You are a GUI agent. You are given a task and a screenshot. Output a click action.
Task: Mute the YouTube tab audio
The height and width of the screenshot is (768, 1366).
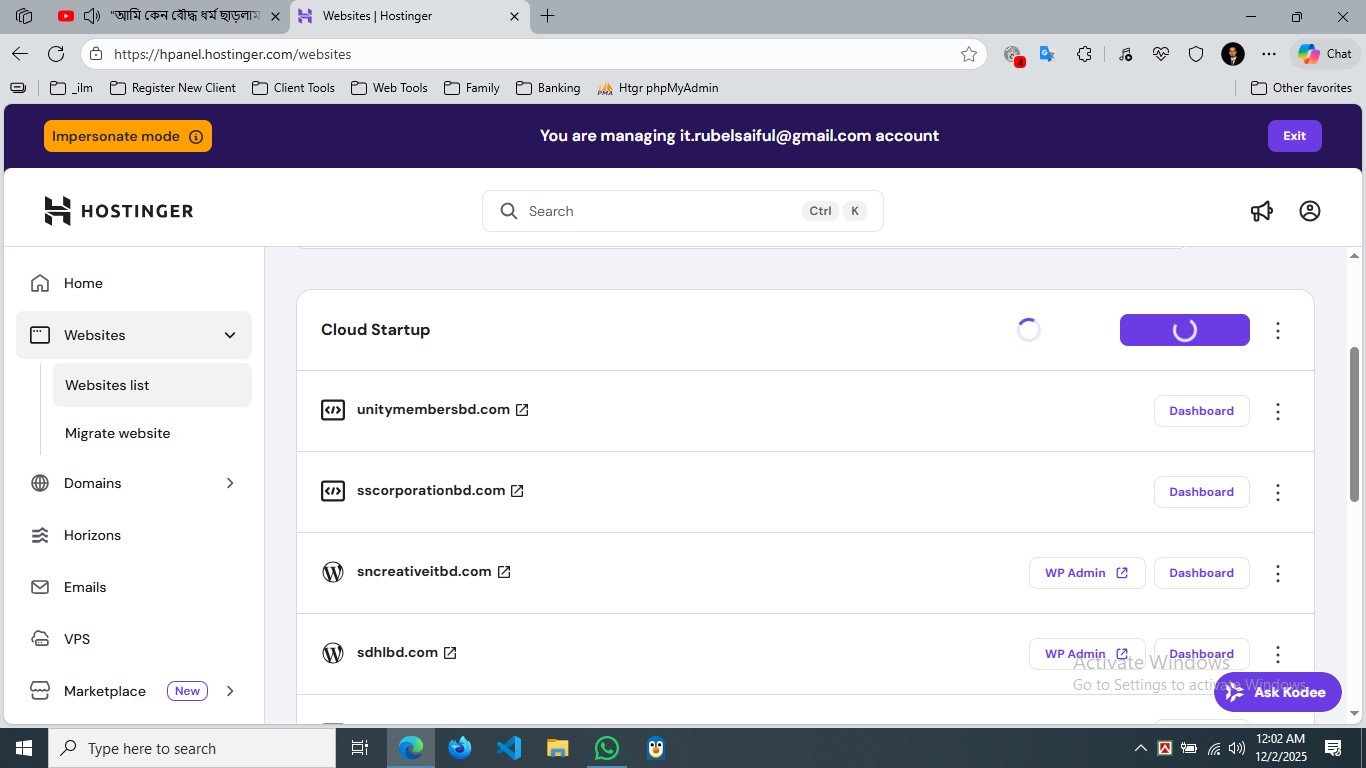[x=92, y=16]
